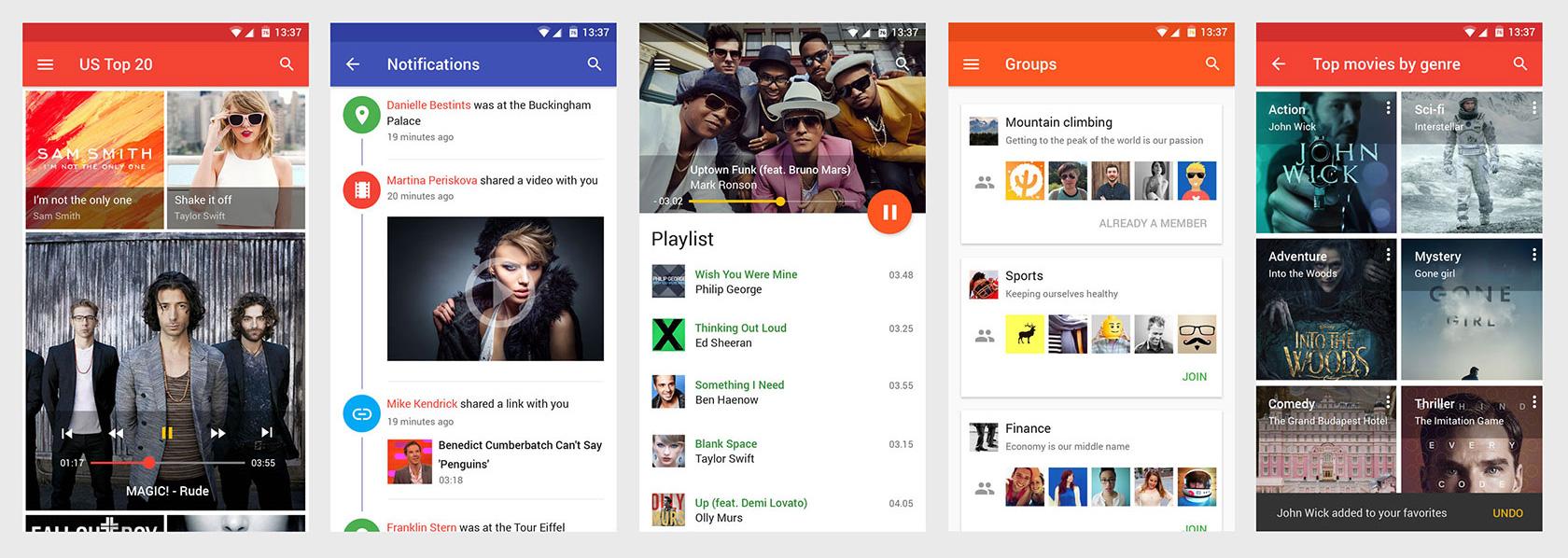
Task: Go back from Top movies by genre
Action: click(x=1279, y=64)
